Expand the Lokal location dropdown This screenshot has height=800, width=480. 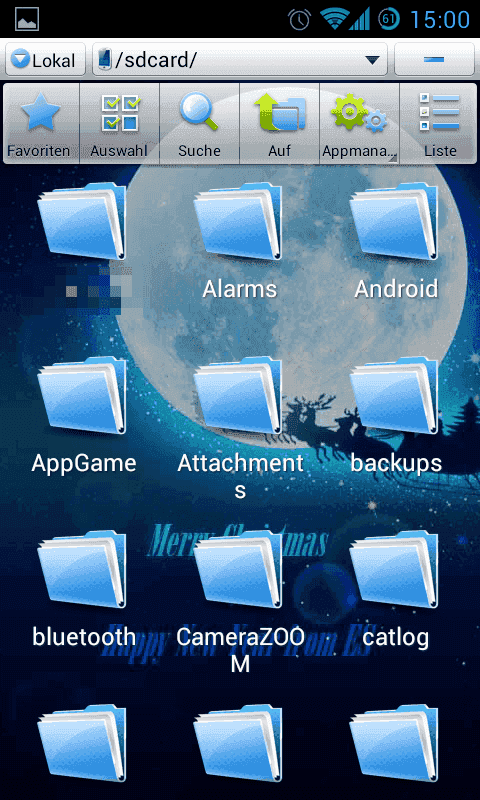(x=45, y=60)
